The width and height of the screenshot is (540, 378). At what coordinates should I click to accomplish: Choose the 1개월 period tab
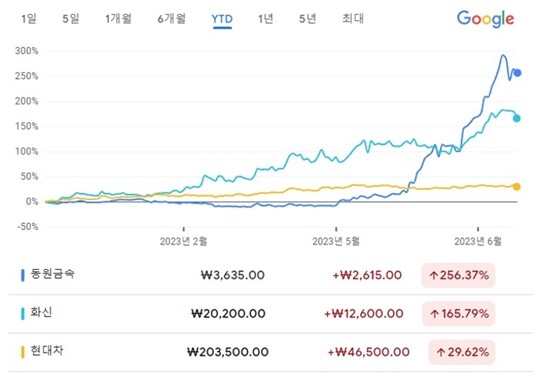click(118, 19)
